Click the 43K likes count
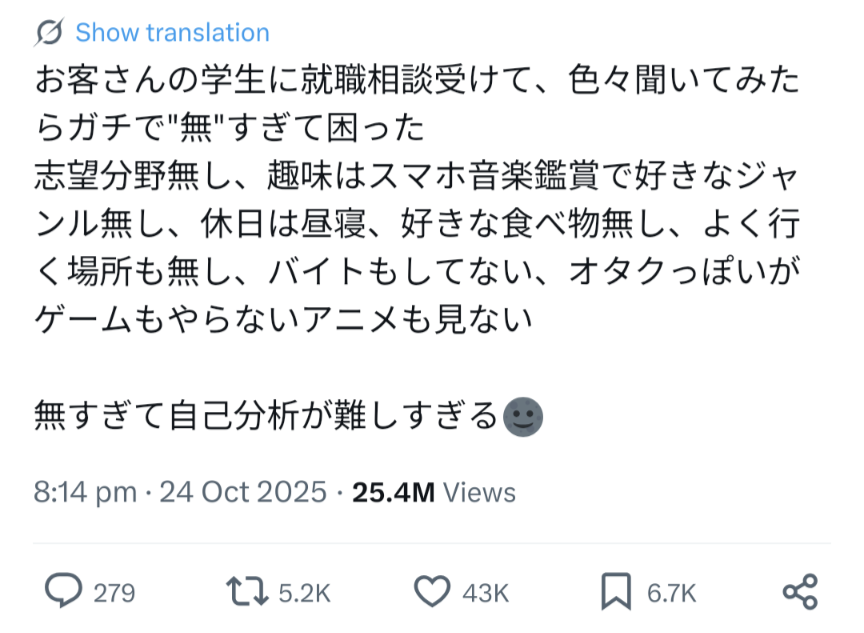864x633 pixels. [x=486, y=593]
